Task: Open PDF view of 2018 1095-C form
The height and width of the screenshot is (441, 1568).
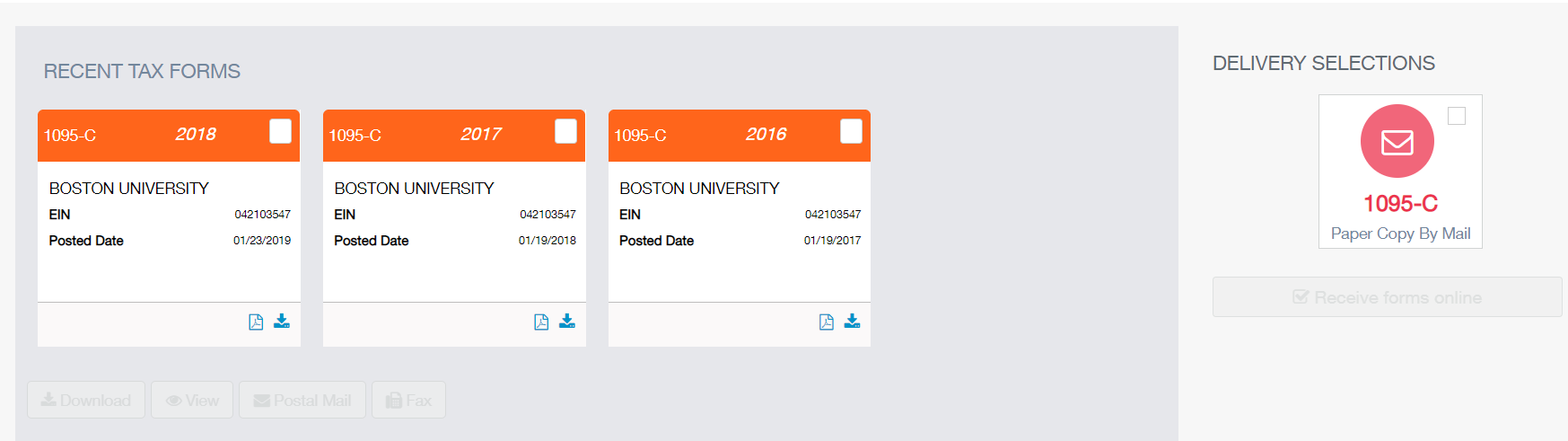Action: (x=256, y=322)
